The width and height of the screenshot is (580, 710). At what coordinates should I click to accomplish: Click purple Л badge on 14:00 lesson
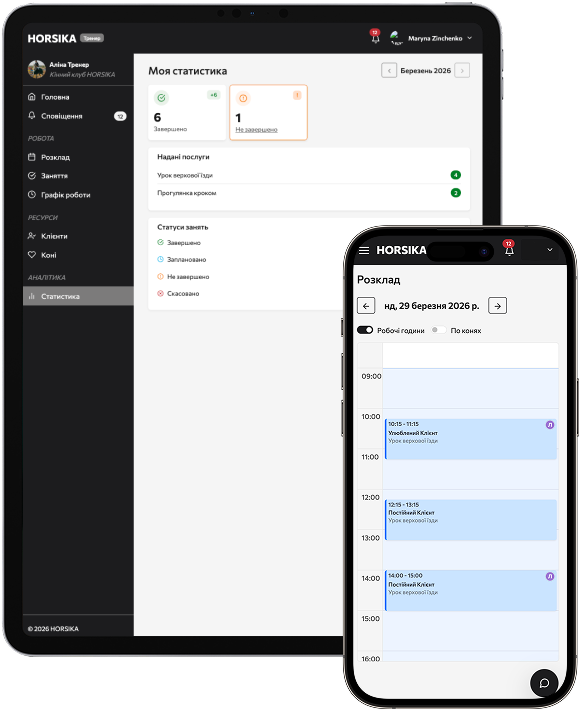pyautogui.click(x=550, y=576)
